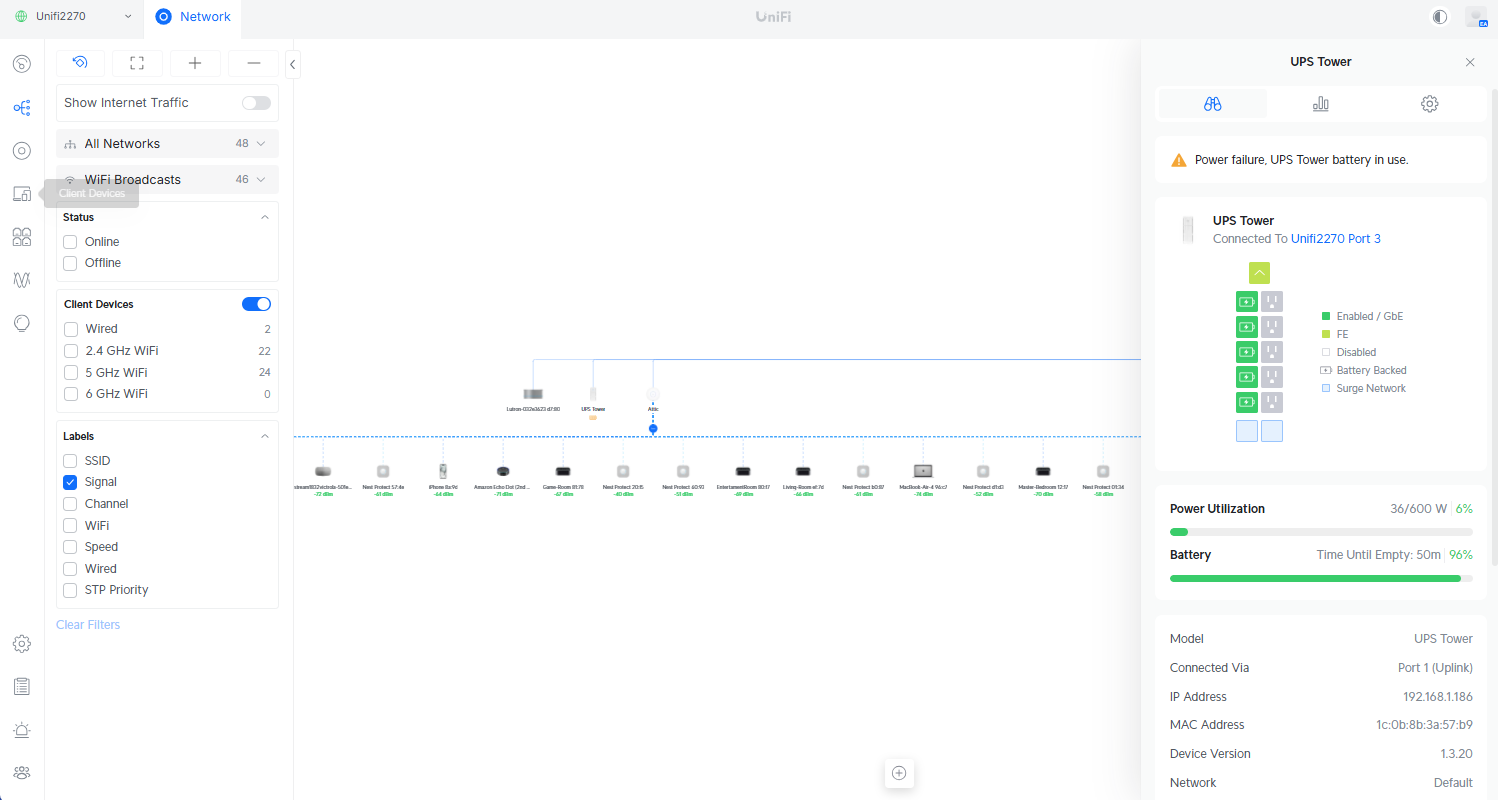The width and height of the screenshot is (1498, 800).
Task: Zoom out with the minus button
Action: (253, 63)
